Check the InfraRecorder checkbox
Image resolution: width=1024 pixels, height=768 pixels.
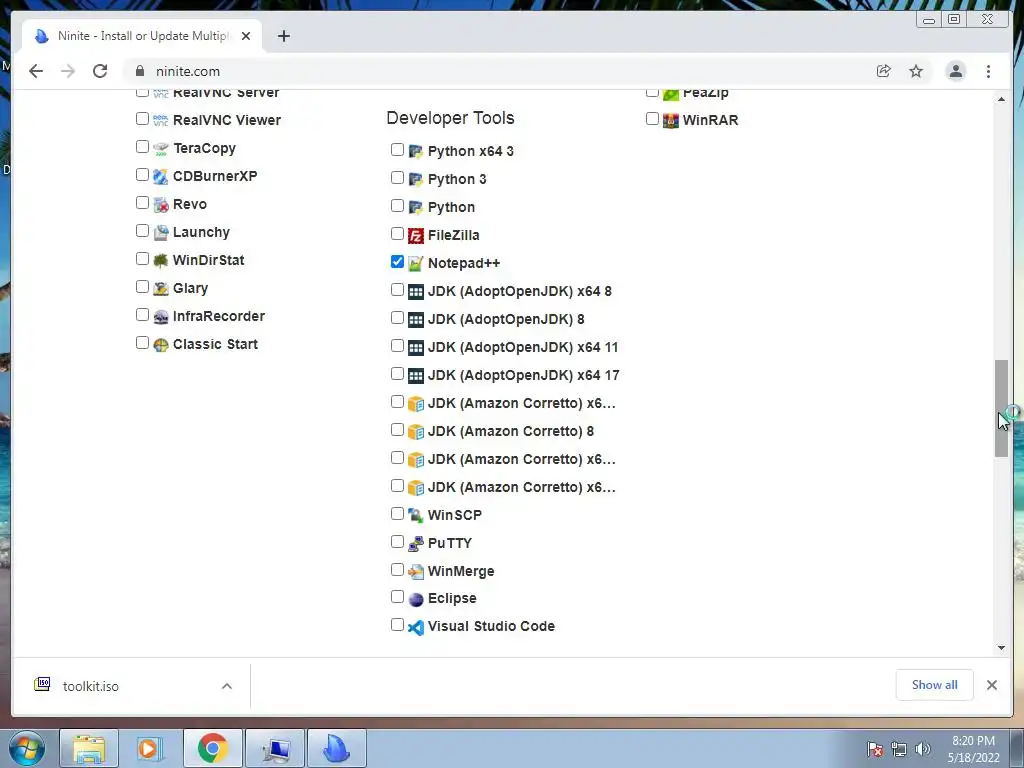click(142, 315)
